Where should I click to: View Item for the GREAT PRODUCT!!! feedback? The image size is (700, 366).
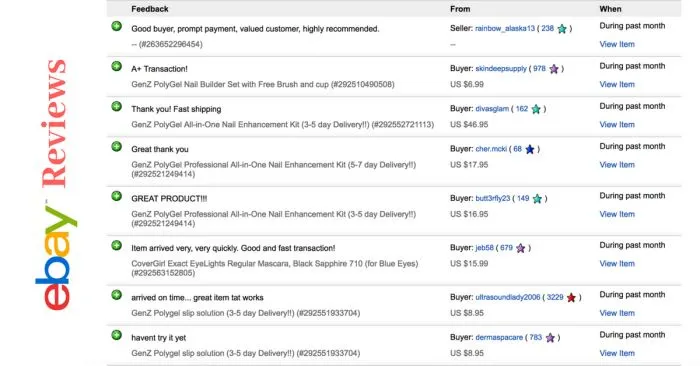(617, 214)
